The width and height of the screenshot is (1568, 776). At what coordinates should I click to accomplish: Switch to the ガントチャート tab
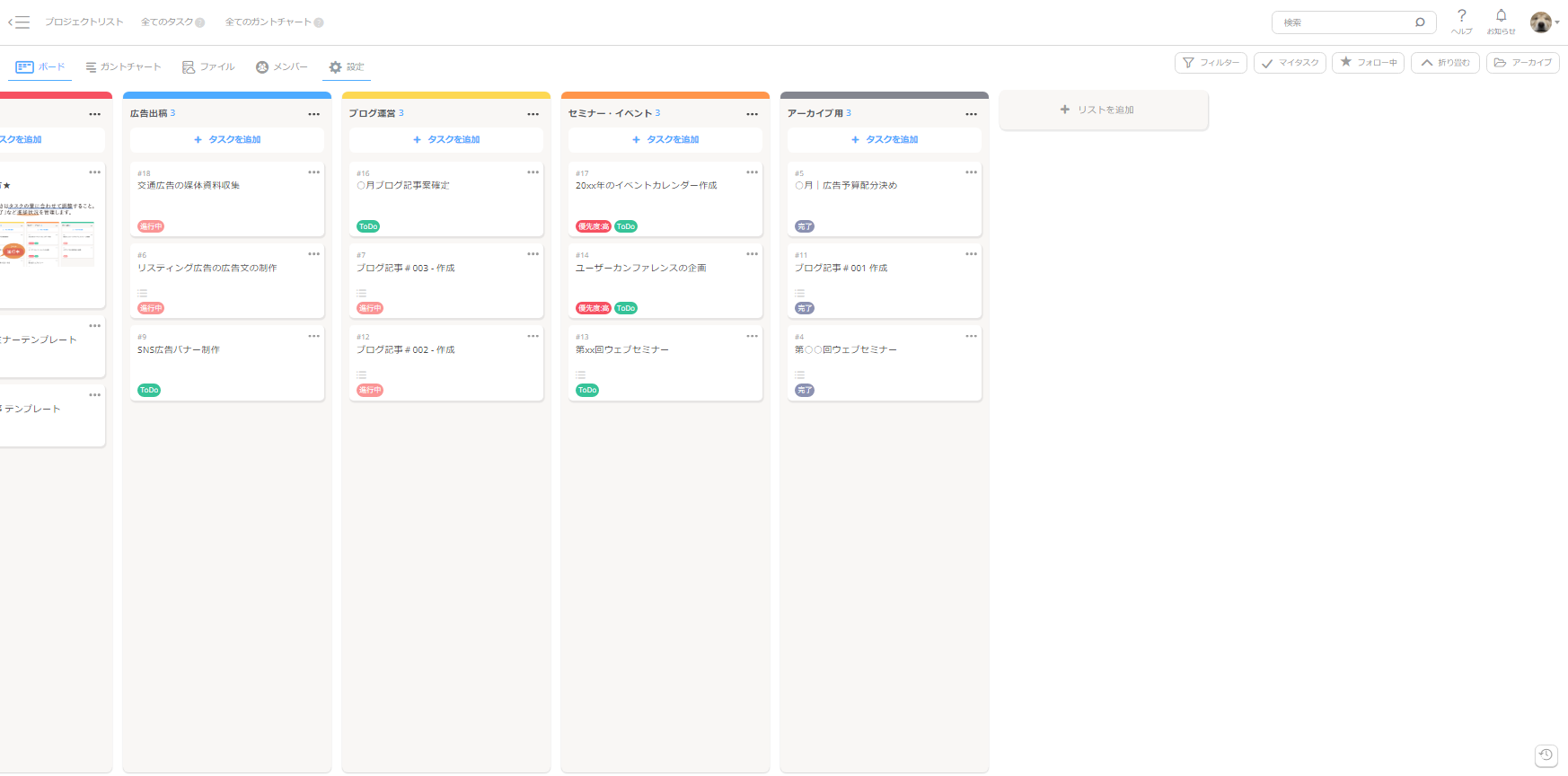(x=123, y=67)
